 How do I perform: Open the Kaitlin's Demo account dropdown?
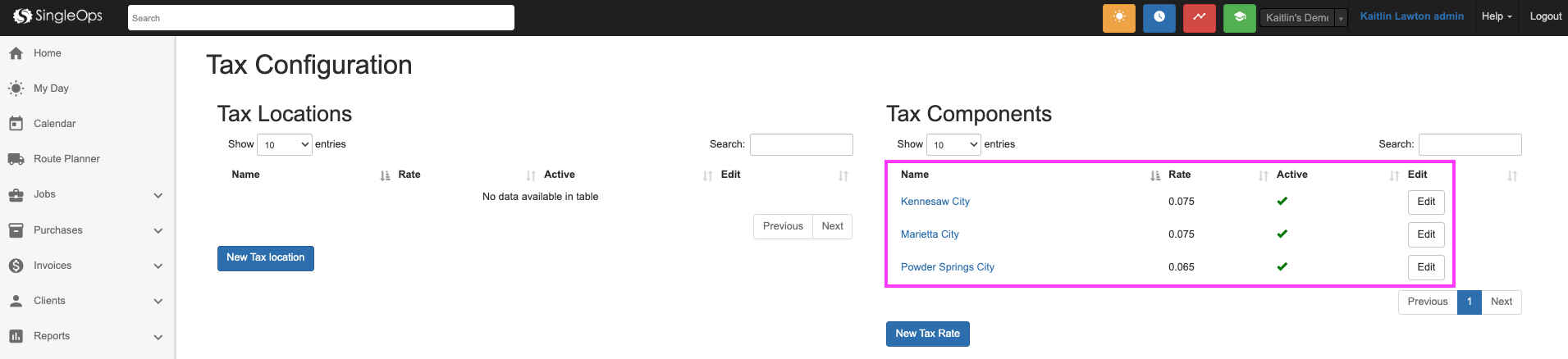tap(1303, 17)
